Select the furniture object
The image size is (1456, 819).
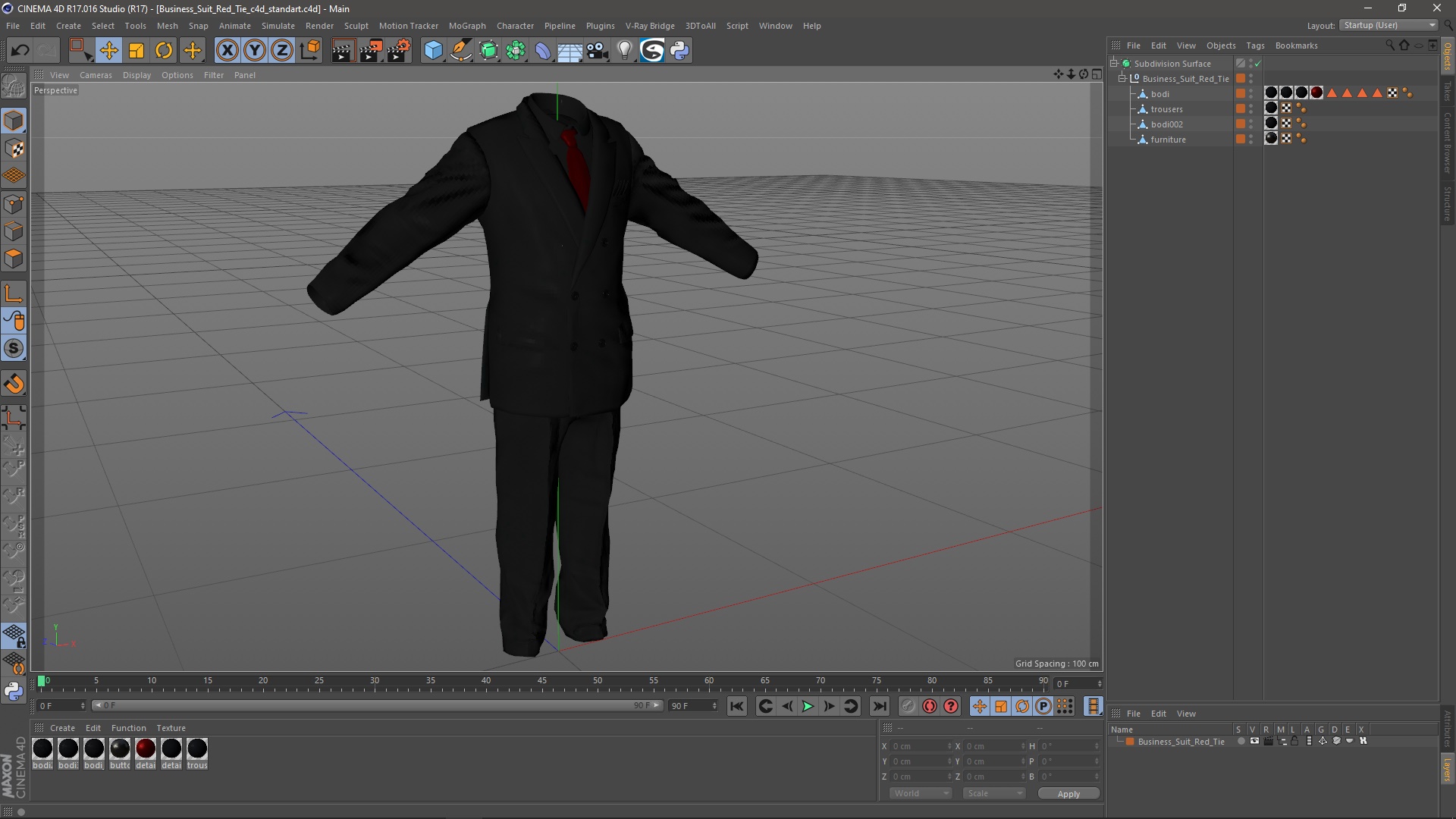[1168, 140]
